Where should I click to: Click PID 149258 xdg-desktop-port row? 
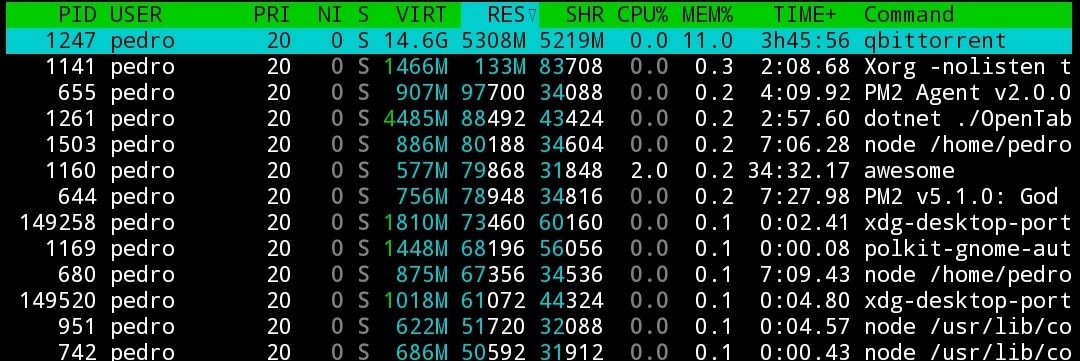click(540, 223)
